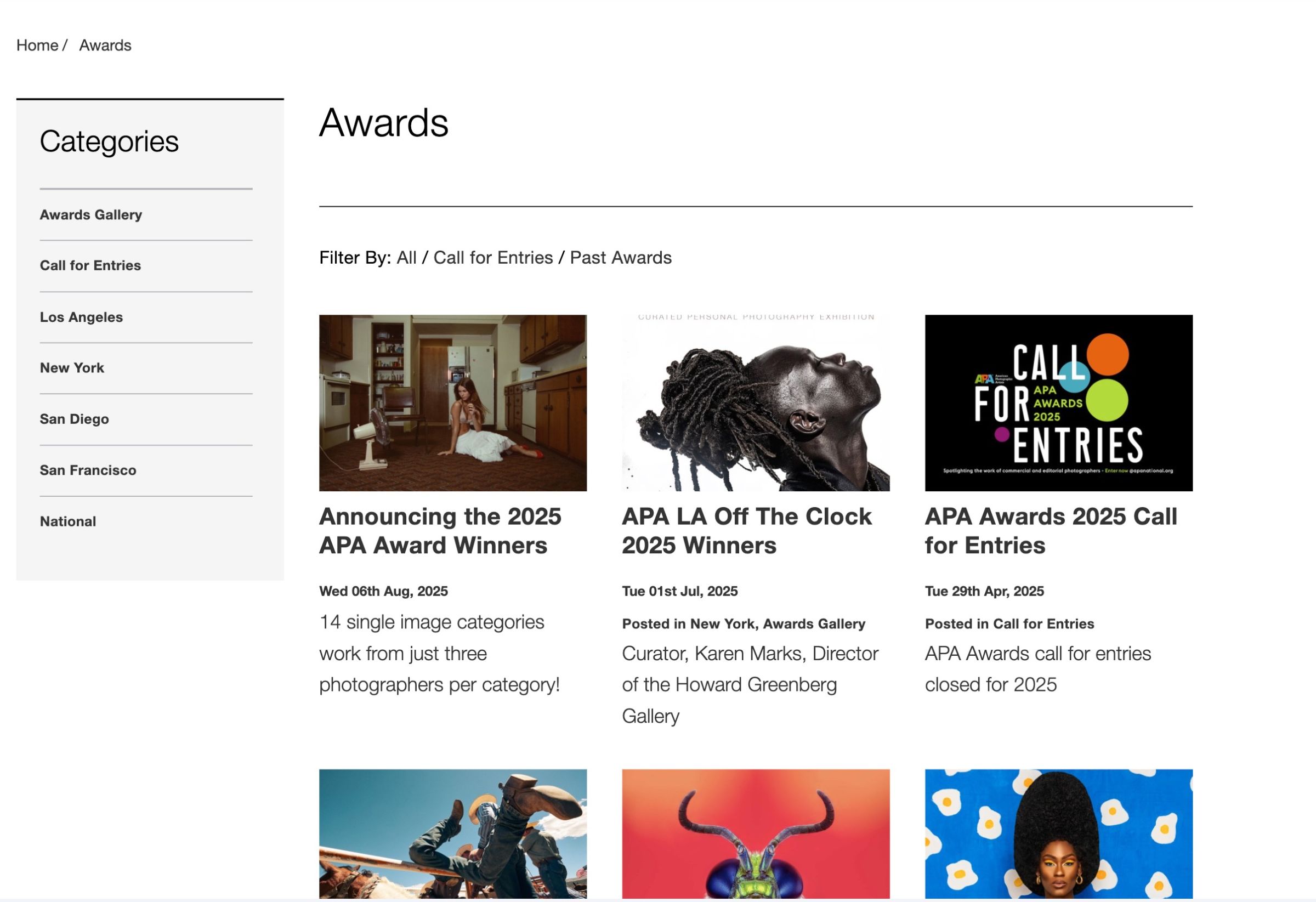
Task: Click the Awards breadcrumb link
Action: click(105, 46)
